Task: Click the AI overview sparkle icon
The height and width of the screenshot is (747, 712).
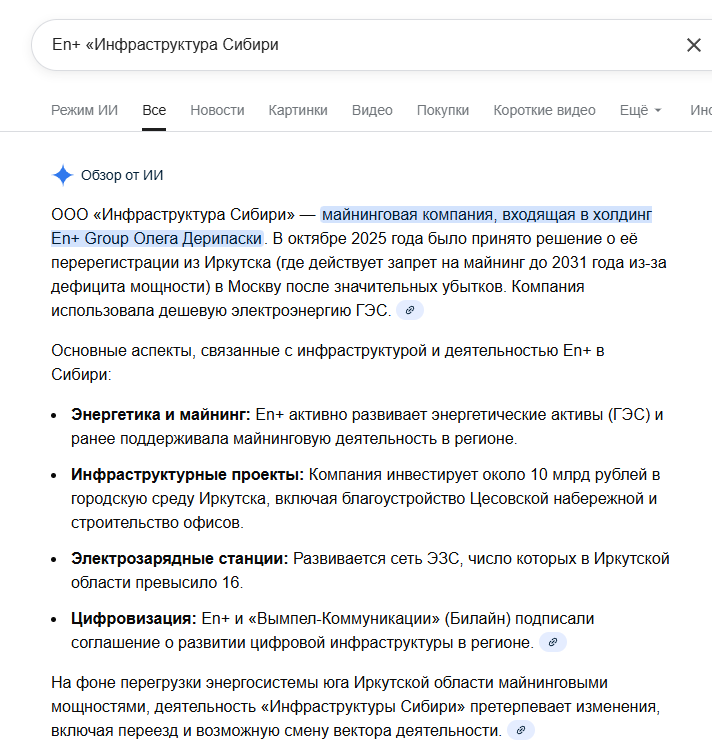Action: pos(62,176)
